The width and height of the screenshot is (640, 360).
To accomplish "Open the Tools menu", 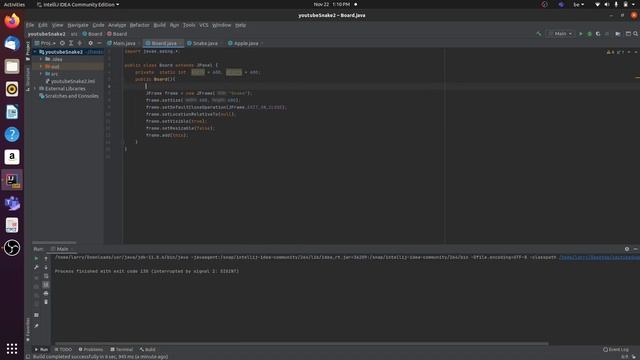I will pyautogui.click(x=189, y=25).
